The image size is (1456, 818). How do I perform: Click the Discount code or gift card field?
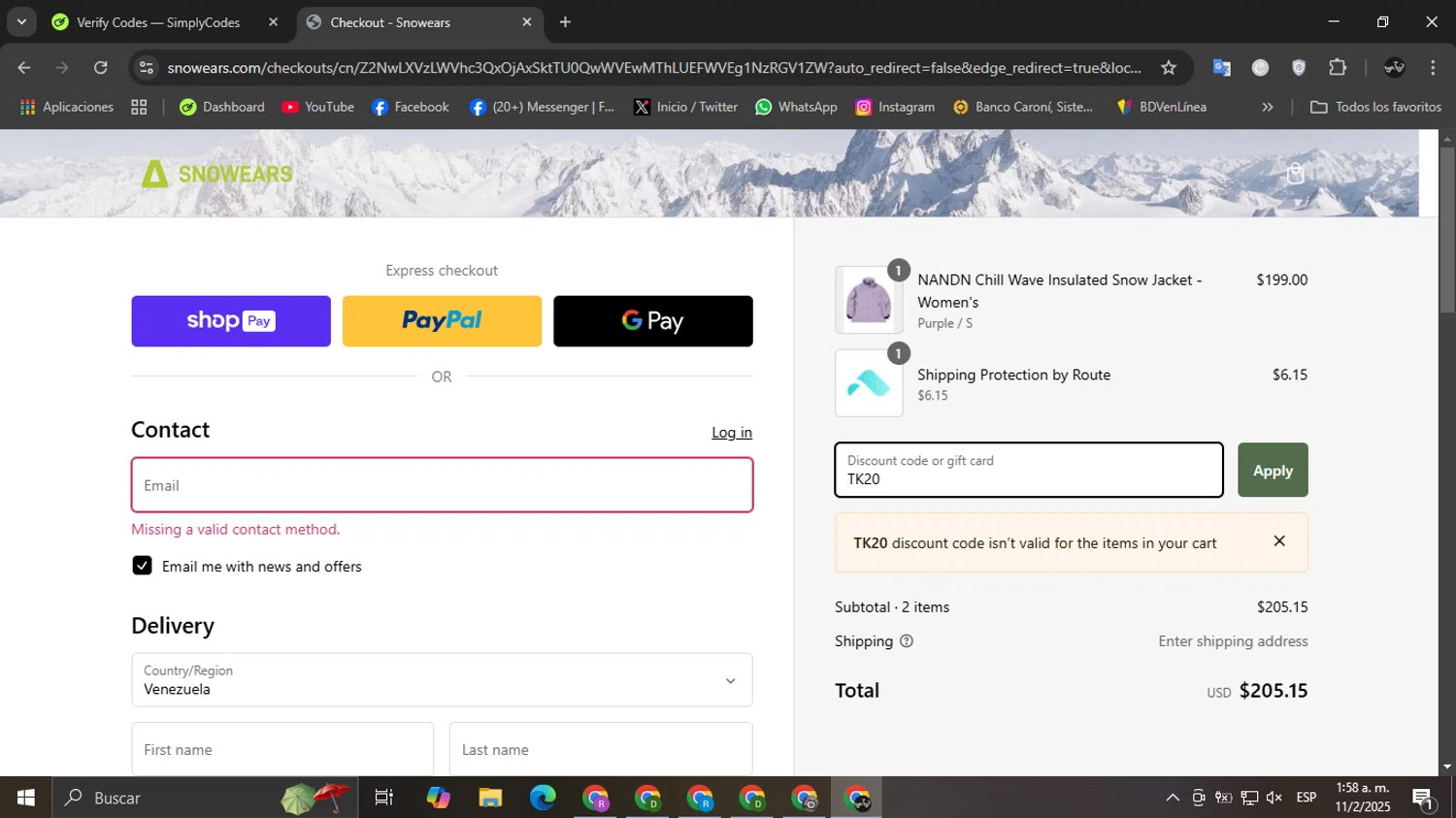pos(1029,470)
